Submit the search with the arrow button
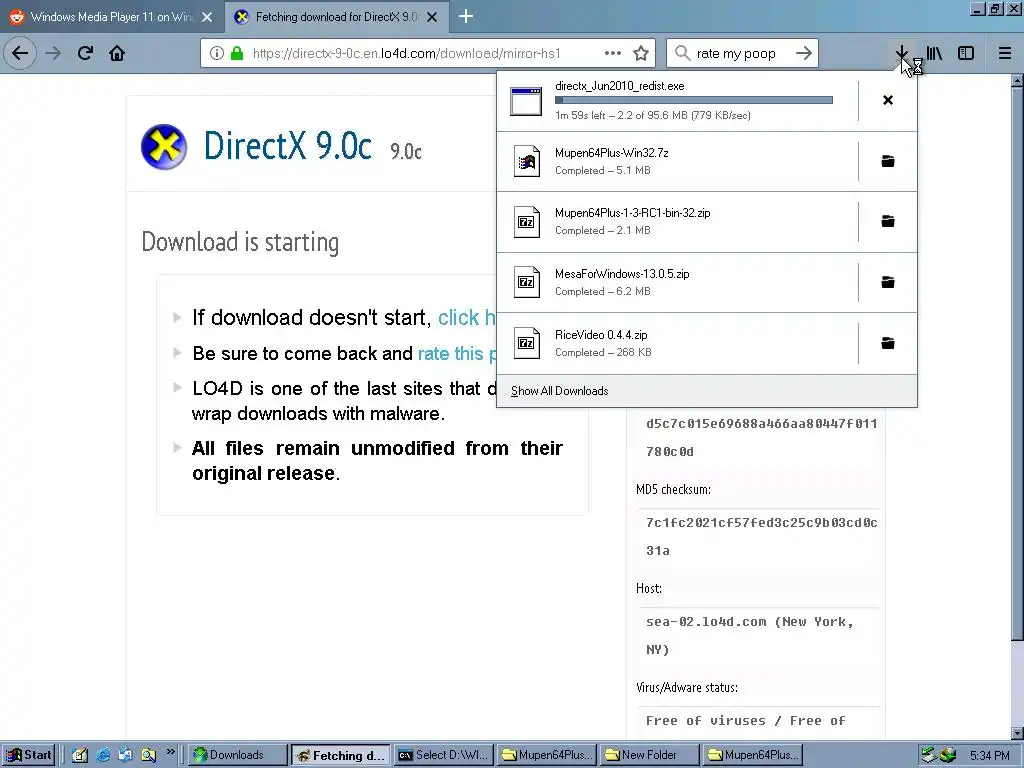This screenshot has width=1024, height=768. click(804, 53)
